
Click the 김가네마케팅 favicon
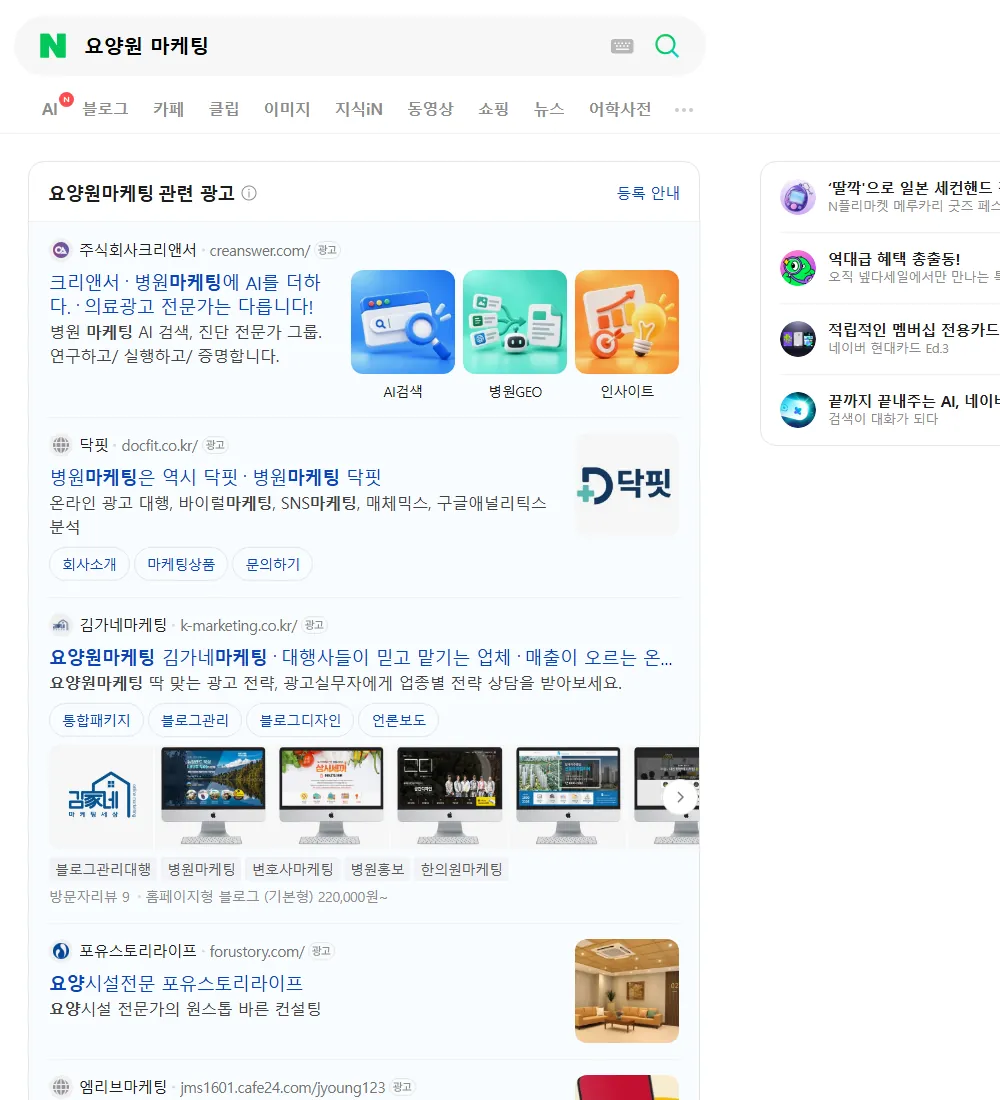[x=61, y=624]
